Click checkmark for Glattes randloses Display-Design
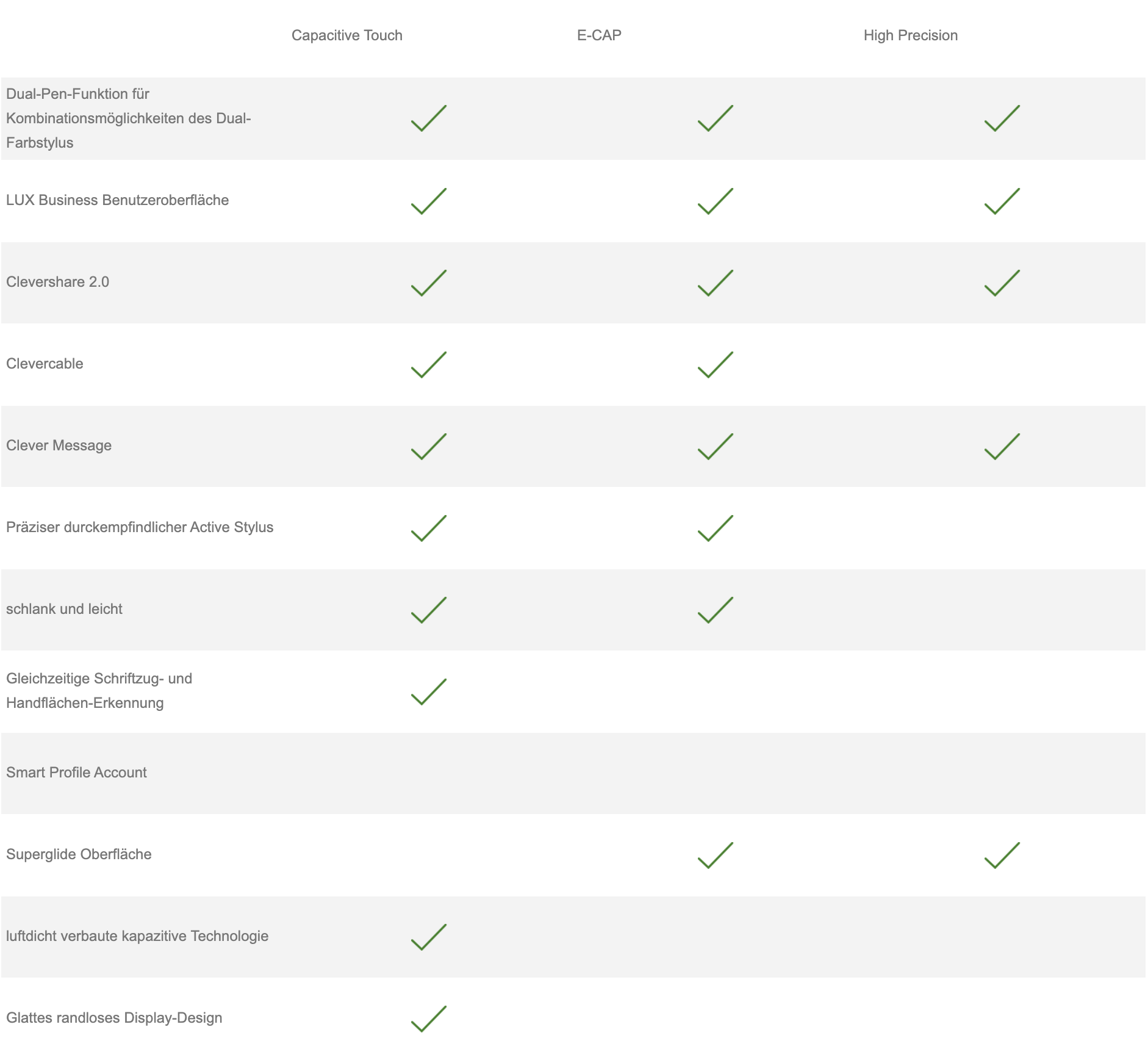 [429, 1019]
